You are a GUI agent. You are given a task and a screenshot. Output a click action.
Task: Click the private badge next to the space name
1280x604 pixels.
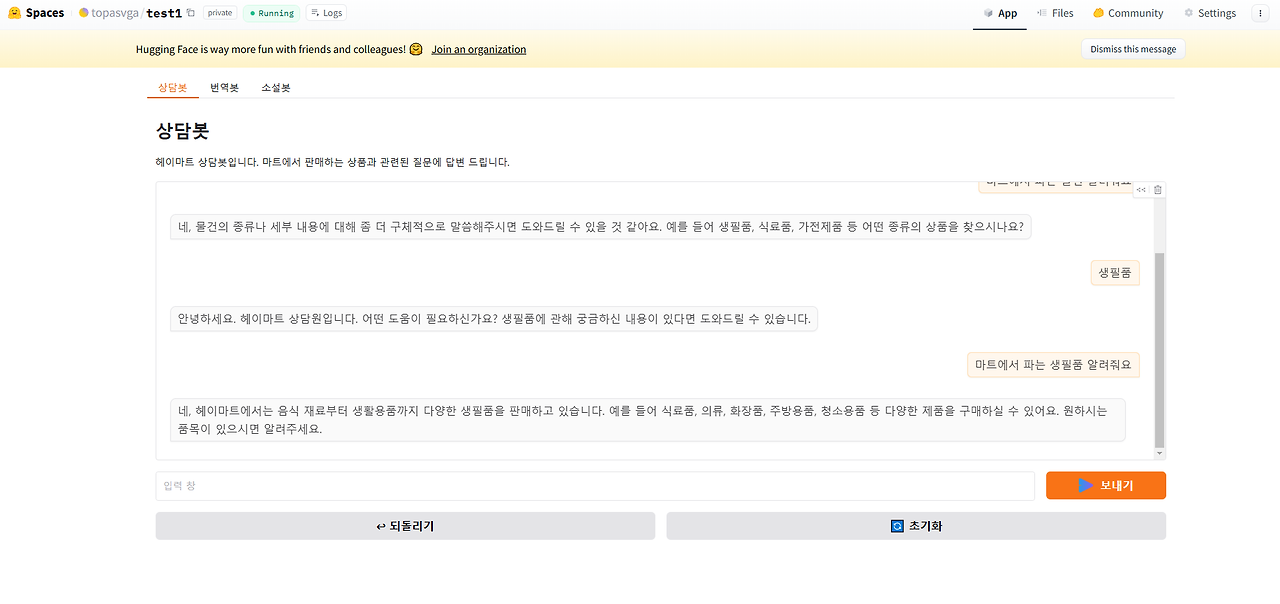(x=219, y=13)
